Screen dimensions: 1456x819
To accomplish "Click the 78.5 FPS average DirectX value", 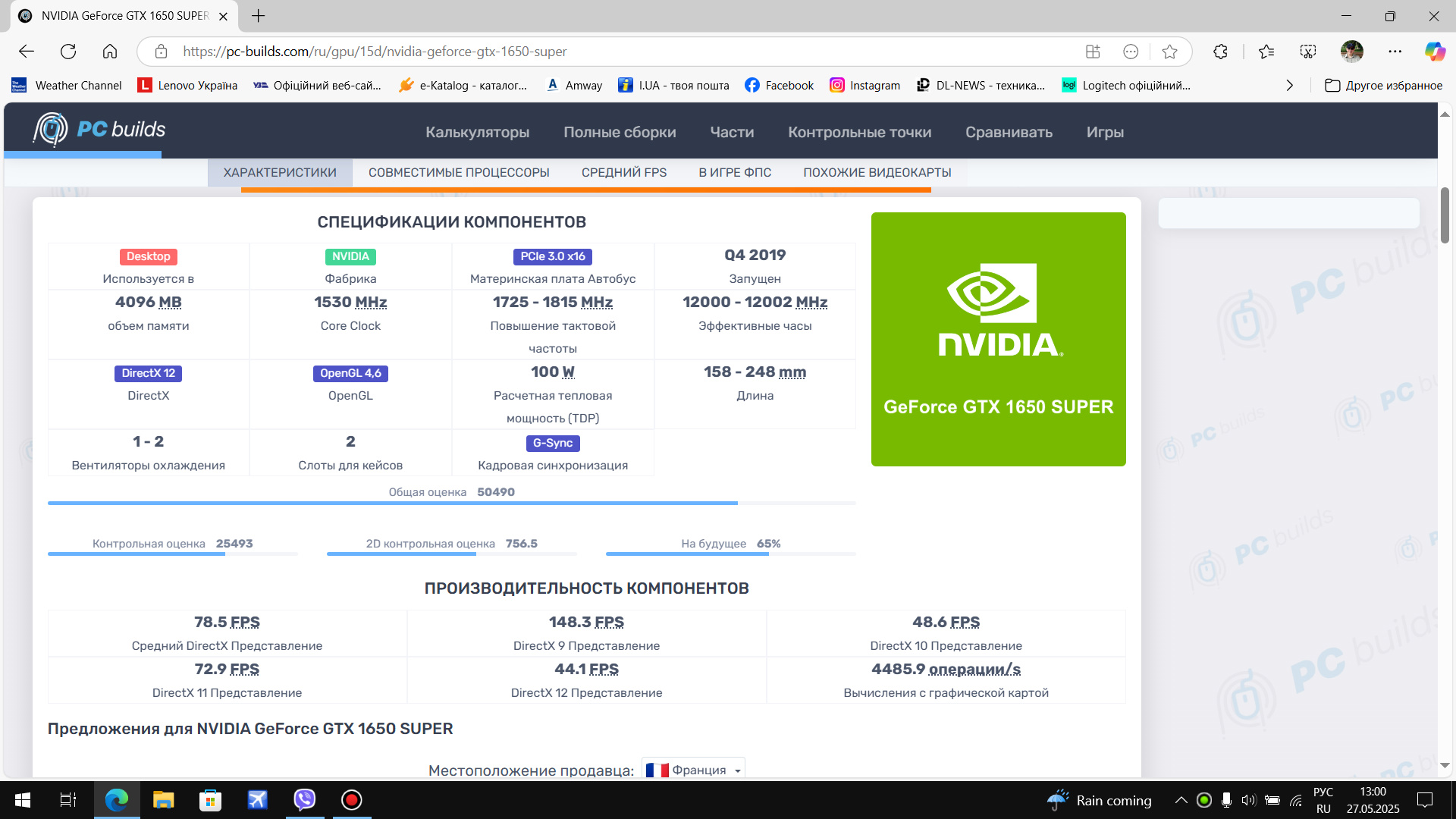I will pyautogui.click(x=227, y=622).
